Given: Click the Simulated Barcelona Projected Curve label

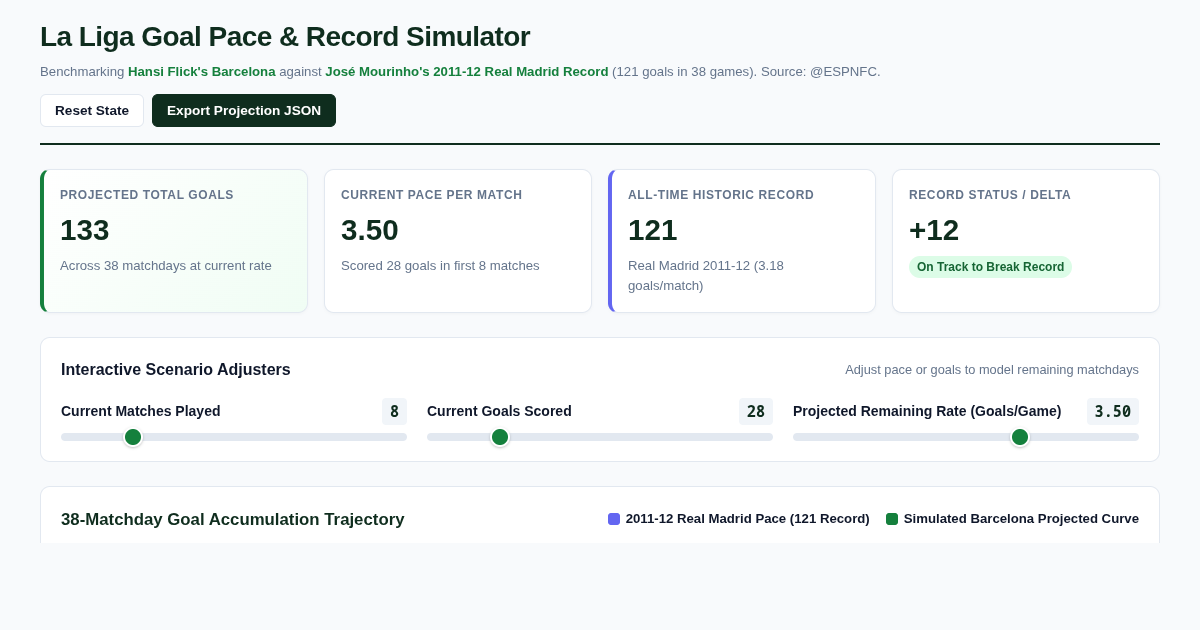Looking at the screenshot, I should point(1021,519).
